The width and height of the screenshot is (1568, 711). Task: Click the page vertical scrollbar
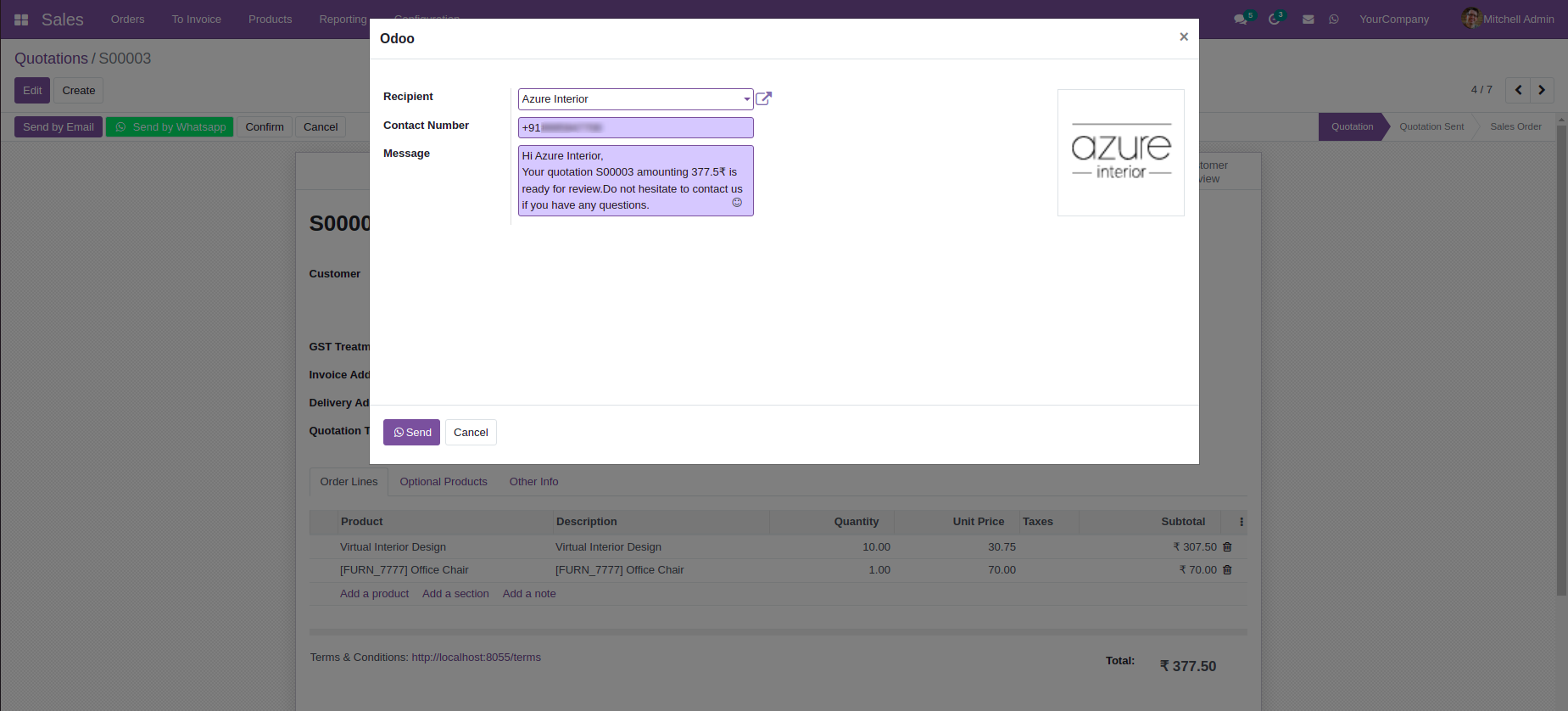pos(1561,361)
